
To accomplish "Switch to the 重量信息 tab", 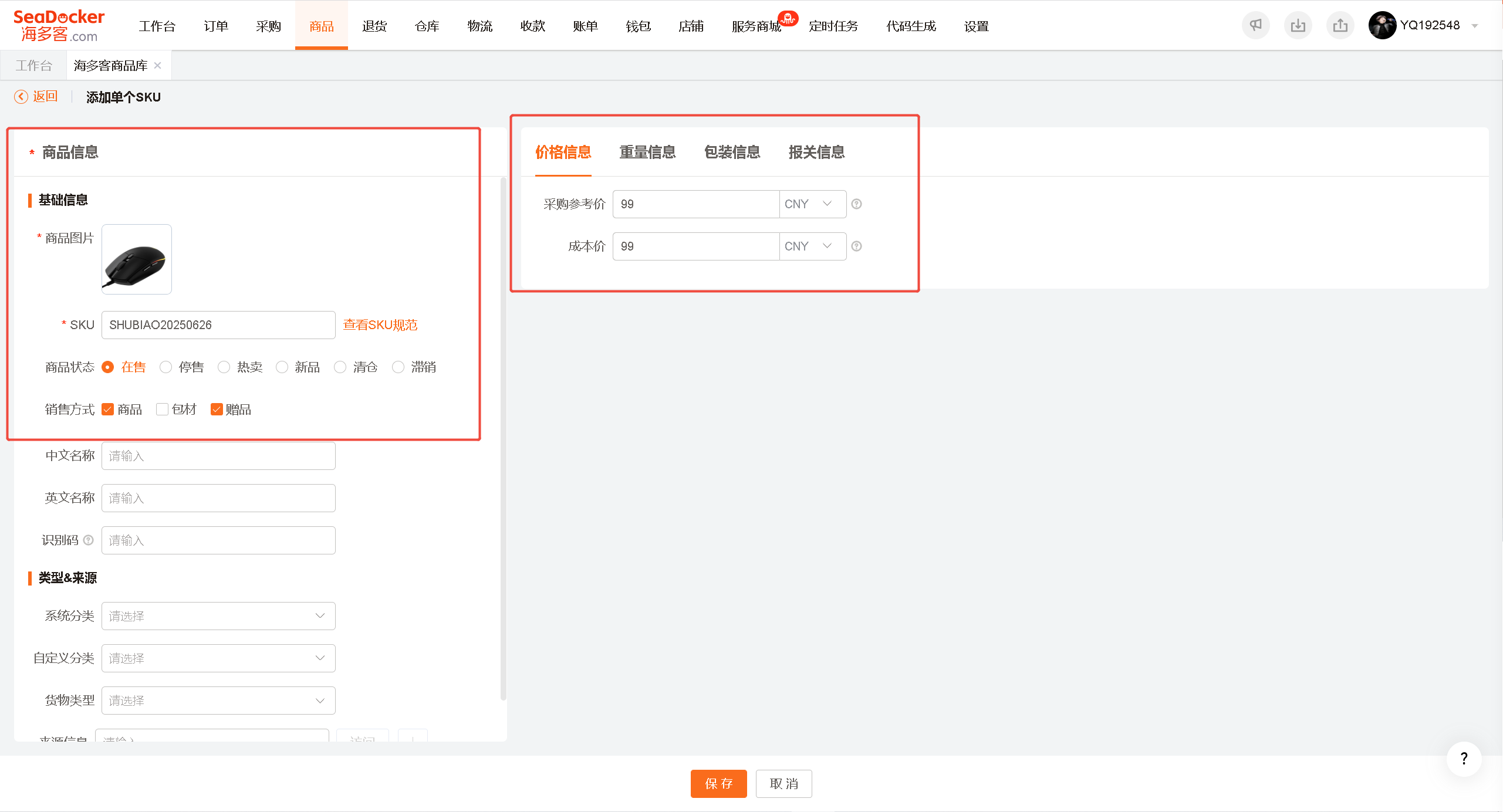I will (647, 153).
